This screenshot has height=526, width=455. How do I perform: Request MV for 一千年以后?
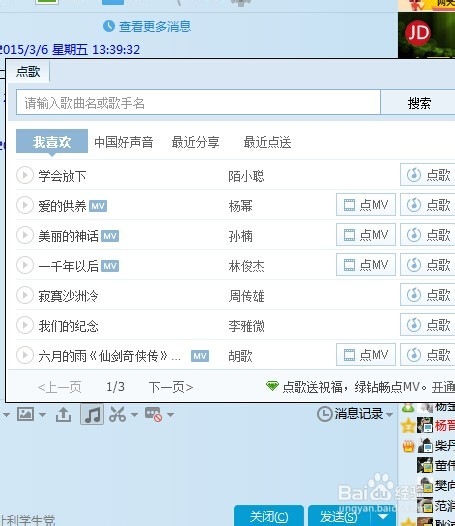[x=366, y=265]
